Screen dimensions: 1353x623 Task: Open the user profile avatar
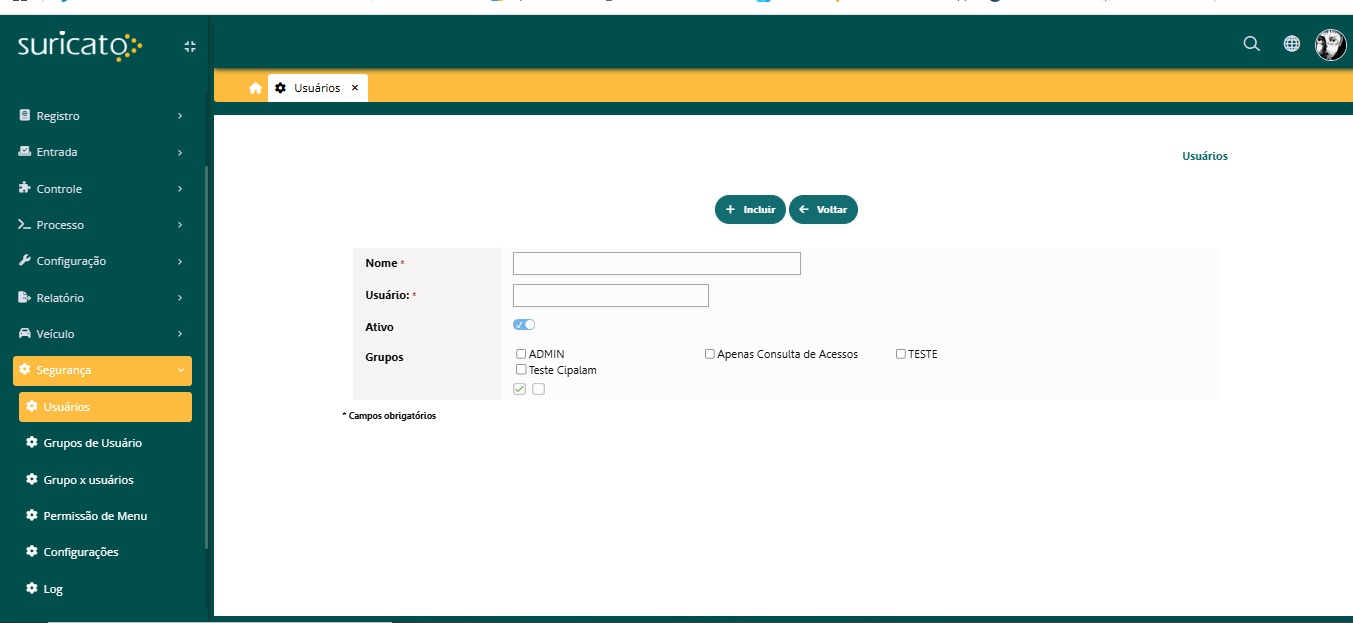(x=1330, y=44)
